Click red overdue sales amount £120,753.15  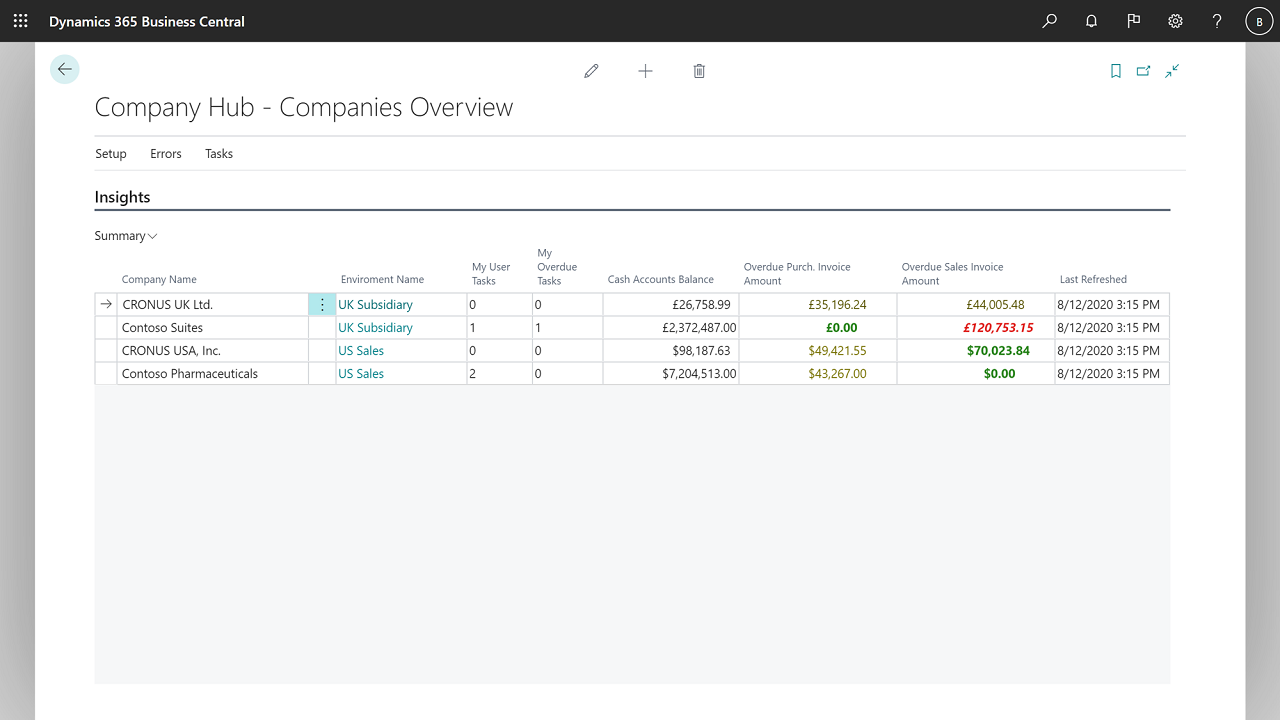pyautogui.click(x=998, y=328)
